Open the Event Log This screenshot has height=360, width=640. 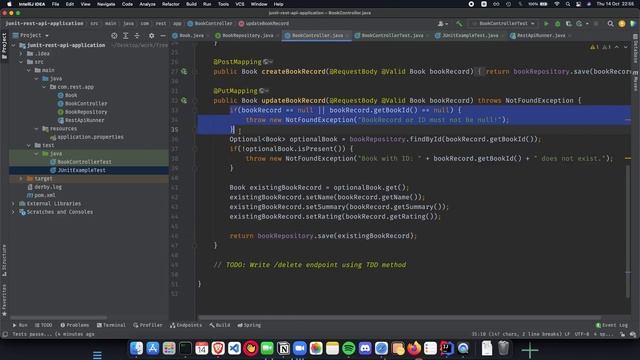[611, 325]
